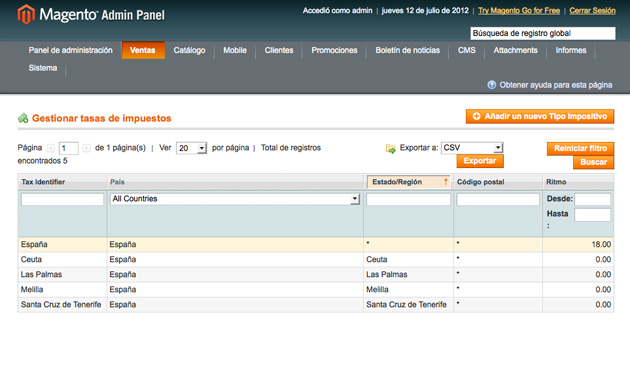630x391 pixels.
Task: Open the Sistema menu
Action: [43, 68]
